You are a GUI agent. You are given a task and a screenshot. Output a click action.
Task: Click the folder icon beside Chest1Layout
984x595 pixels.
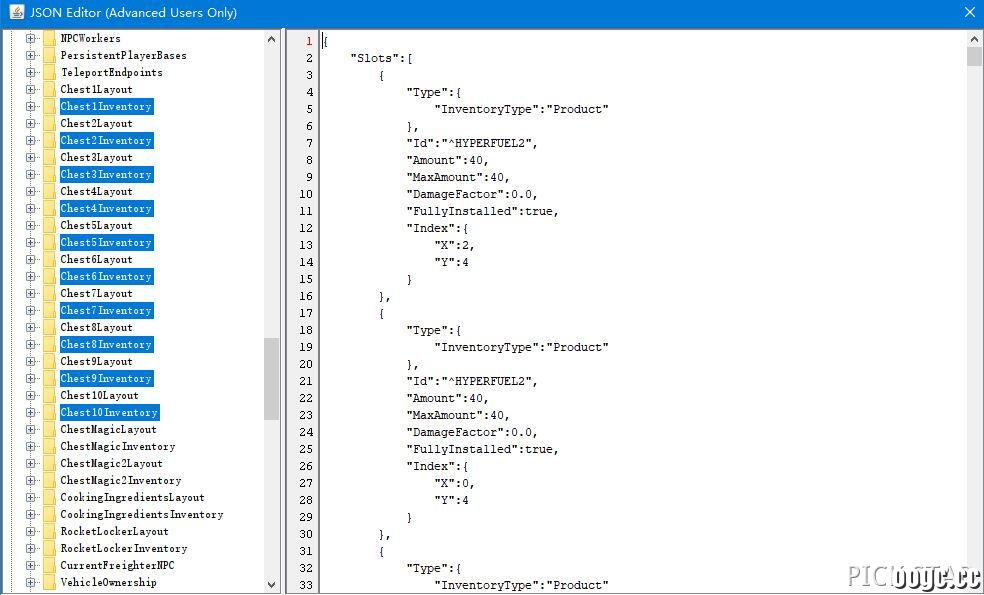tap(50, 89)
